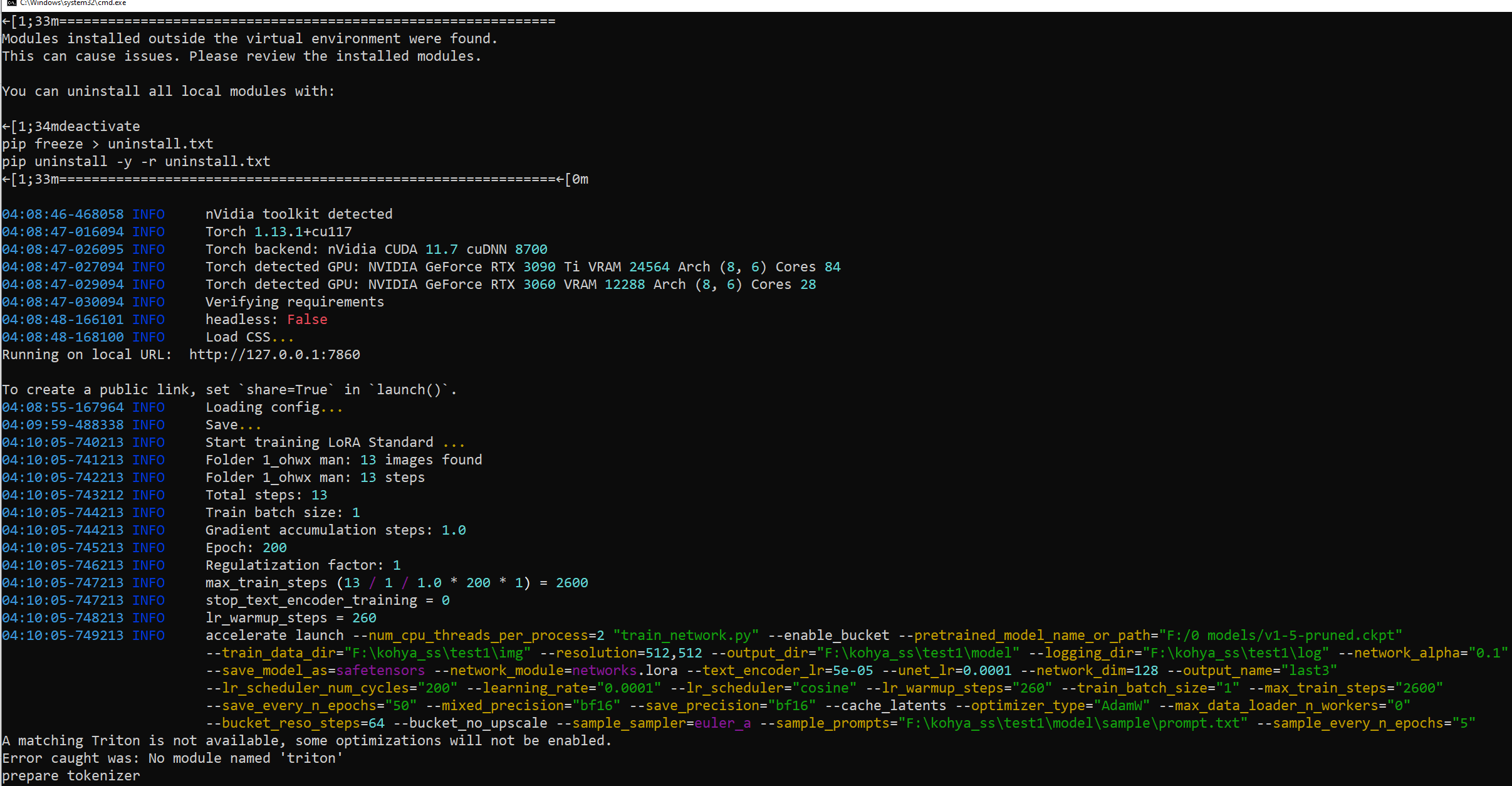Select the headless: False status line
Viewport: 1512px width, 786px height.
pyautogui.click(x=266, y=319)
